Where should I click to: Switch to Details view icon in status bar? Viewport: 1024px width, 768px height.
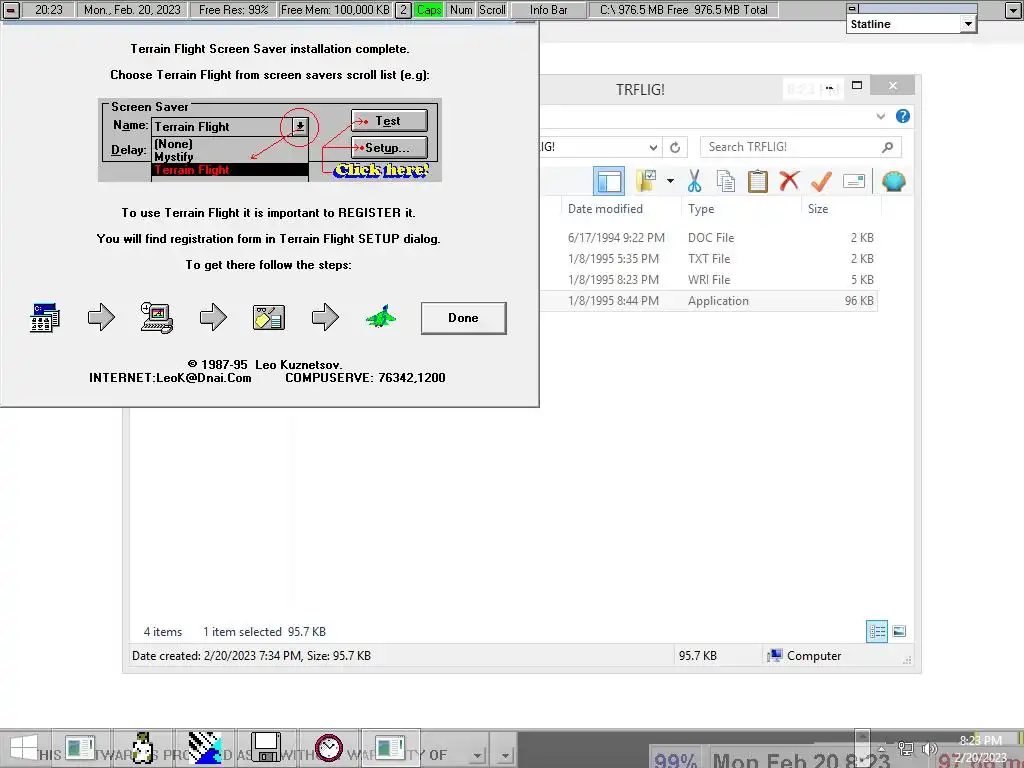click(876, 631)
